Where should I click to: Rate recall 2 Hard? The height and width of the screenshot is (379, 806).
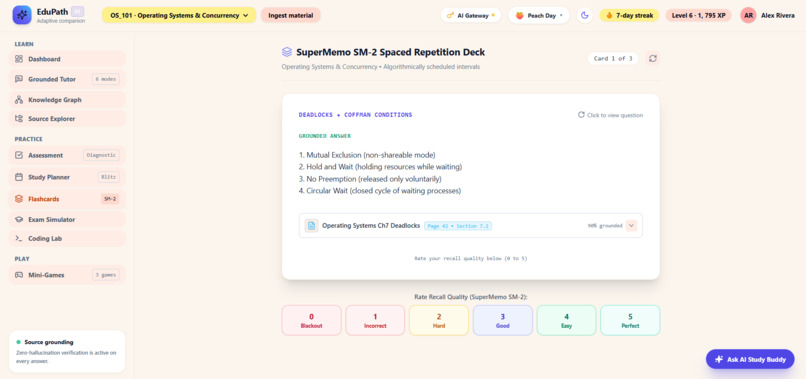439,320
